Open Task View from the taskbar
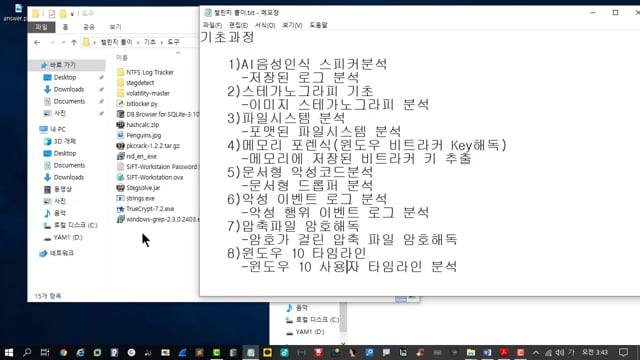Screen dimensions: 640x360 [x=45, y=352]
